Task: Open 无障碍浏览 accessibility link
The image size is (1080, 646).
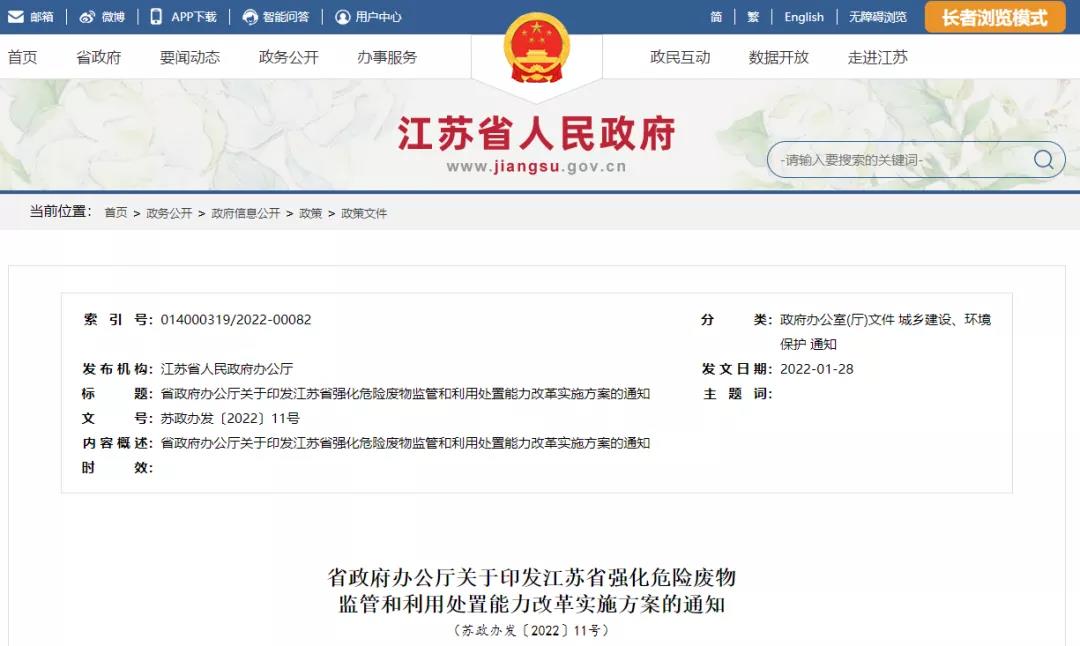Action: [x=878, y=17]
